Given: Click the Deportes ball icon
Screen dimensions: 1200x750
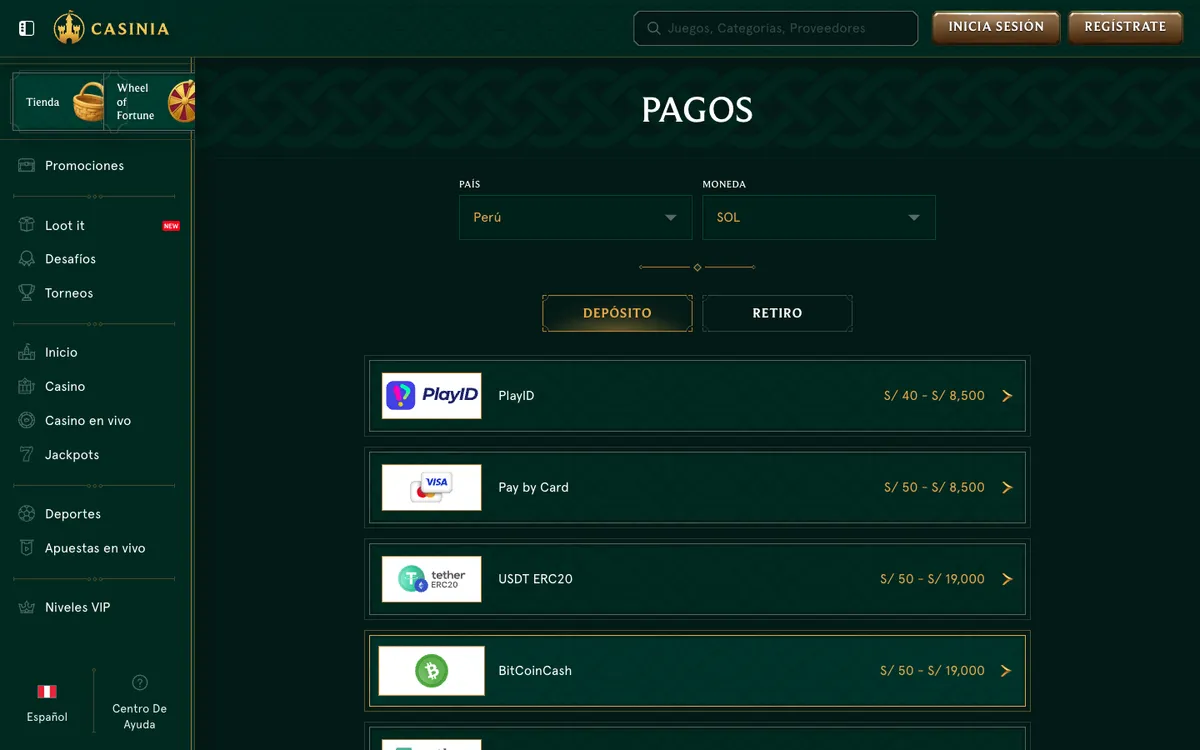Looking at the screenshot, I should coord(27,513).
